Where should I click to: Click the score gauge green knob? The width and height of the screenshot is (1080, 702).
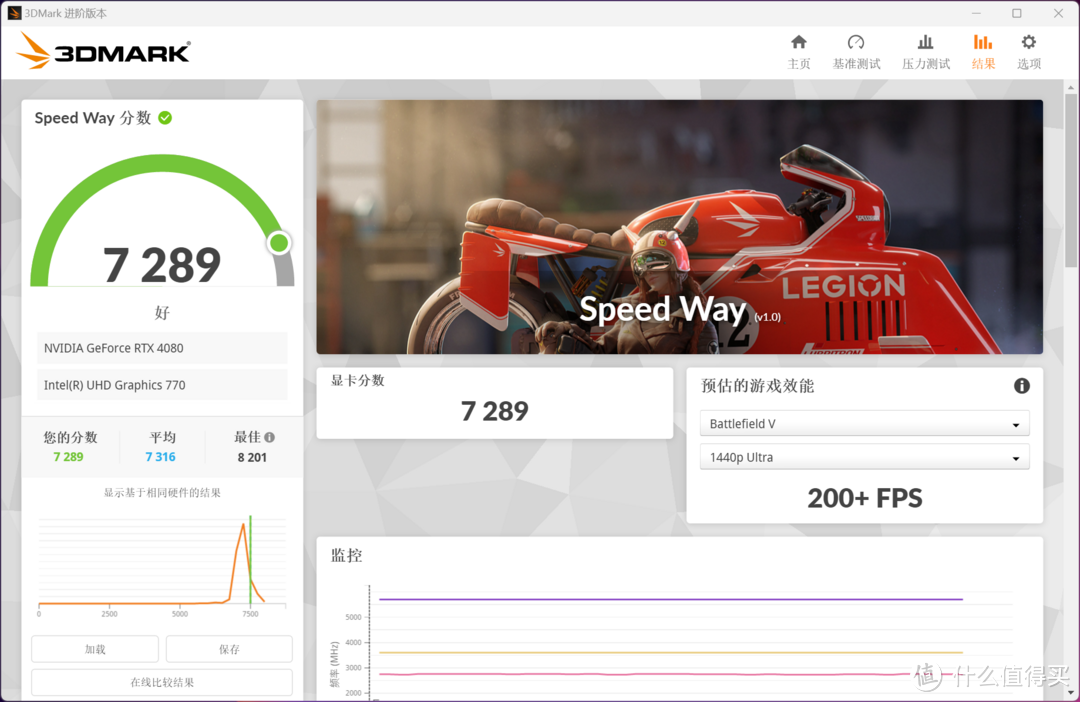coord(279,242)
